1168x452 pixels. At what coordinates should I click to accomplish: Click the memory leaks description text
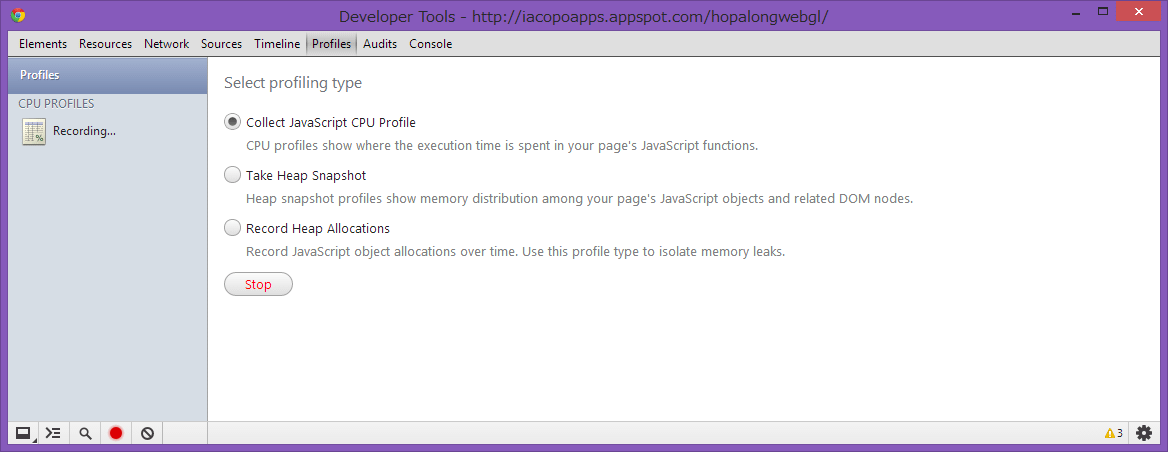point(515,252)
